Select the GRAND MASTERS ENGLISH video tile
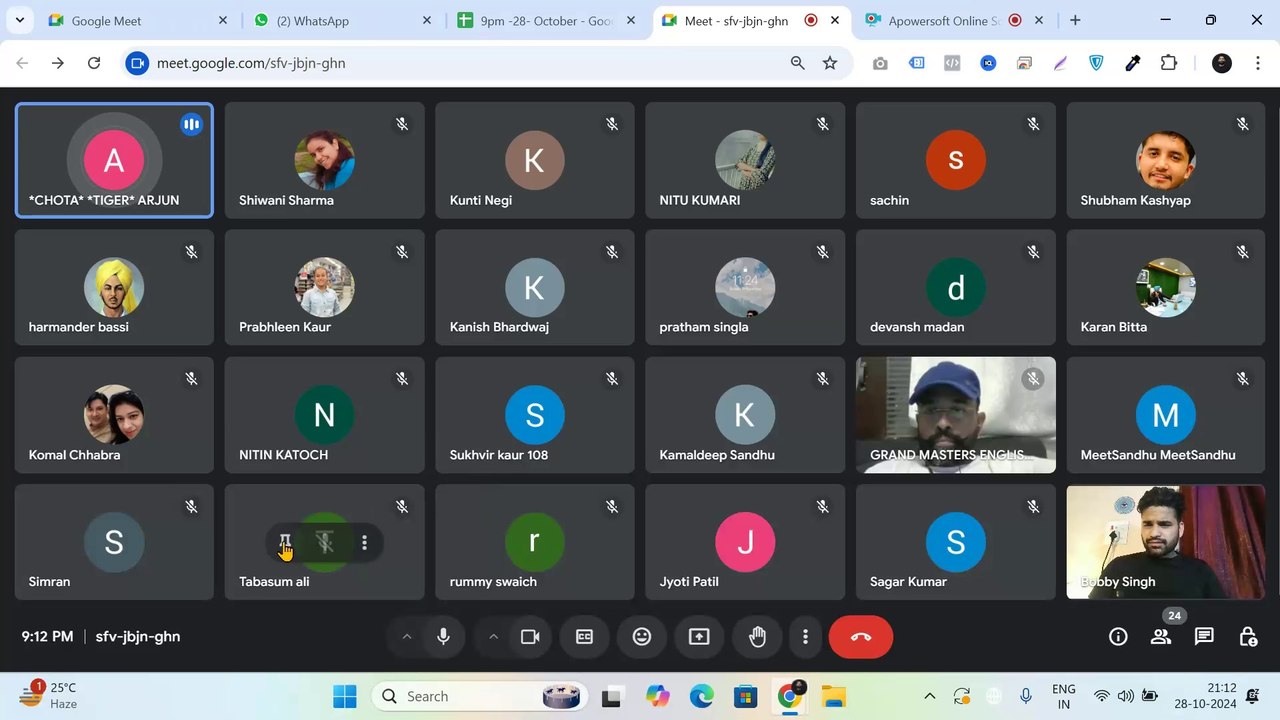Viewport: 1280px width, 720px height. coord(956,415)
